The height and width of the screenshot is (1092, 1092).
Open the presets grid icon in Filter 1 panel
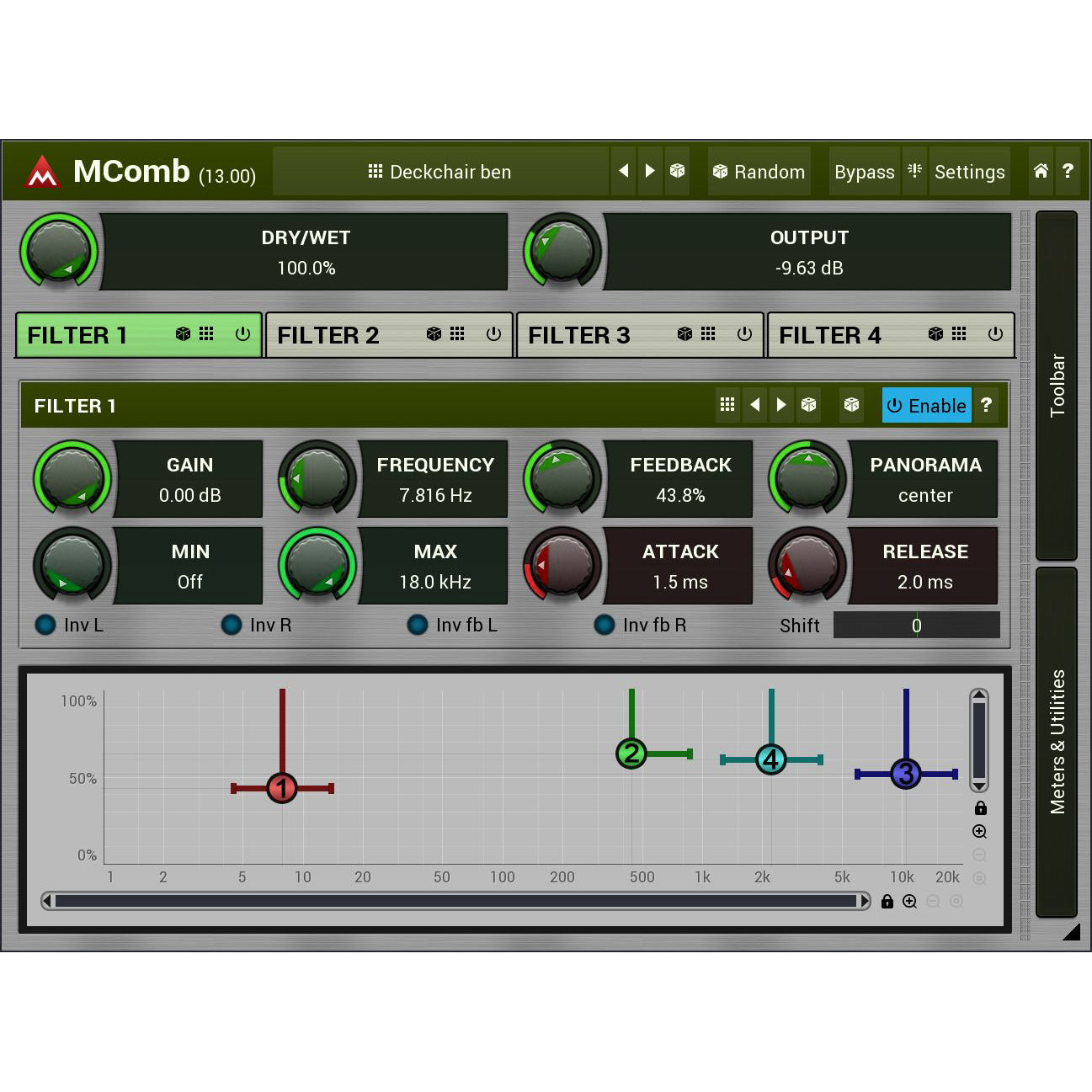click(x=727, y=405)
